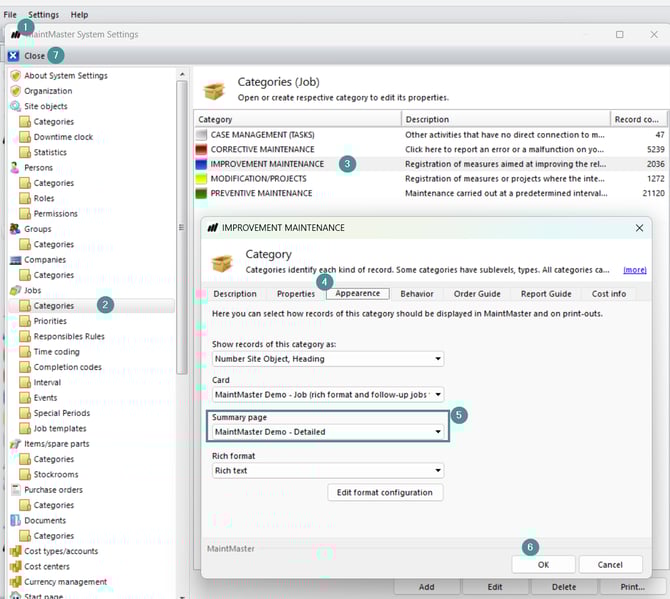
Task: Select the Site objects icon in sidebar
Action: (x=15, y=106)
